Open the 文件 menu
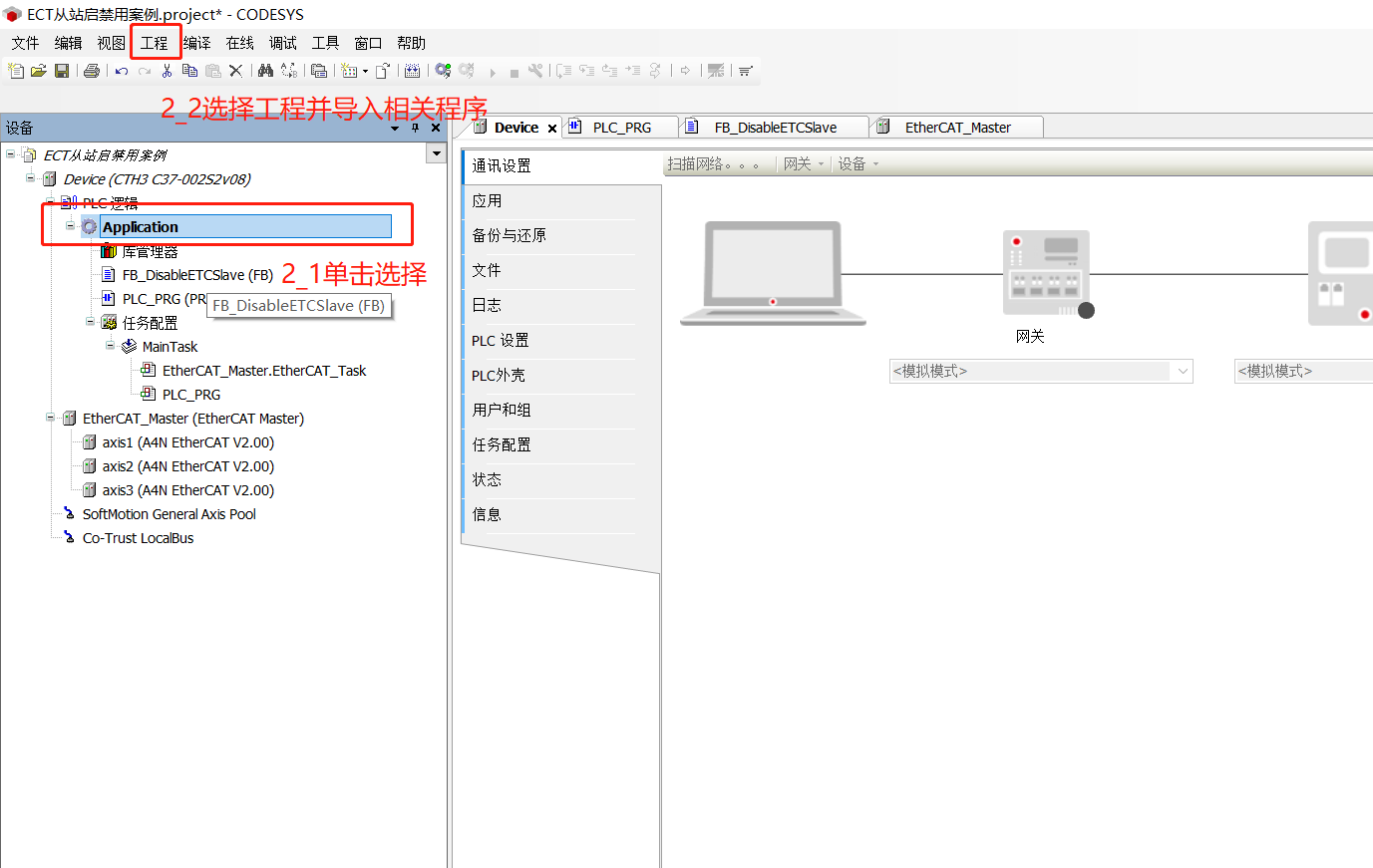1373x868 pixels. click(x=25, y=43)
